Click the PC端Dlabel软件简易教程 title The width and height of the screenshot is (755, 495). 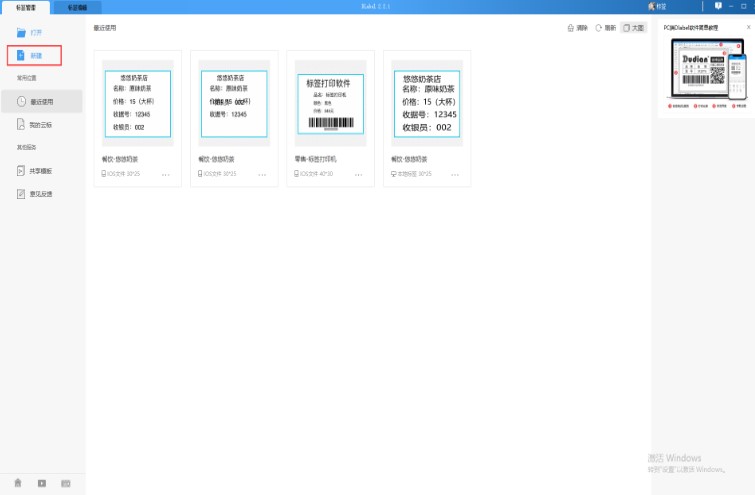(691, 28)
